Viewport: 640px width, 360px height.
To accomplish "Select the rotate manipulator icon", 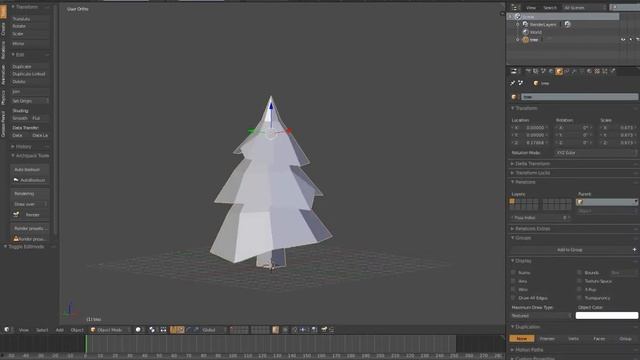I will click(189, 330).
